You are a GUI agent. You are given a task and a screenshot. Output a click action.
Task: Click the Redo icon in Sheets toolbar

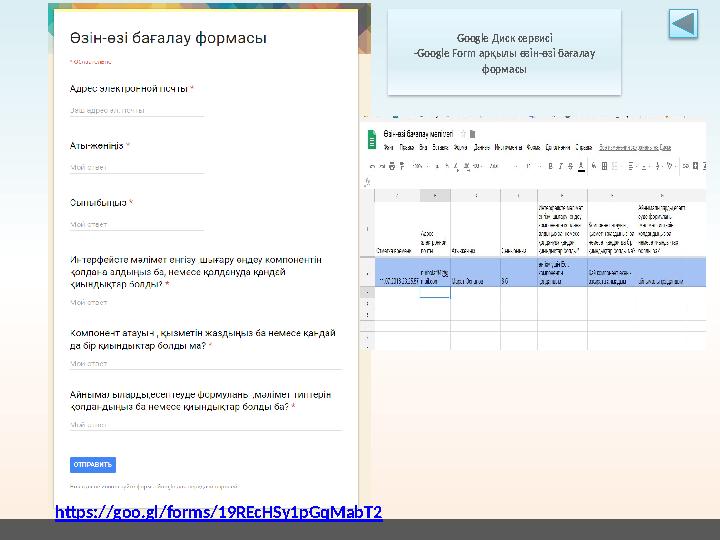tap(382, 166)
